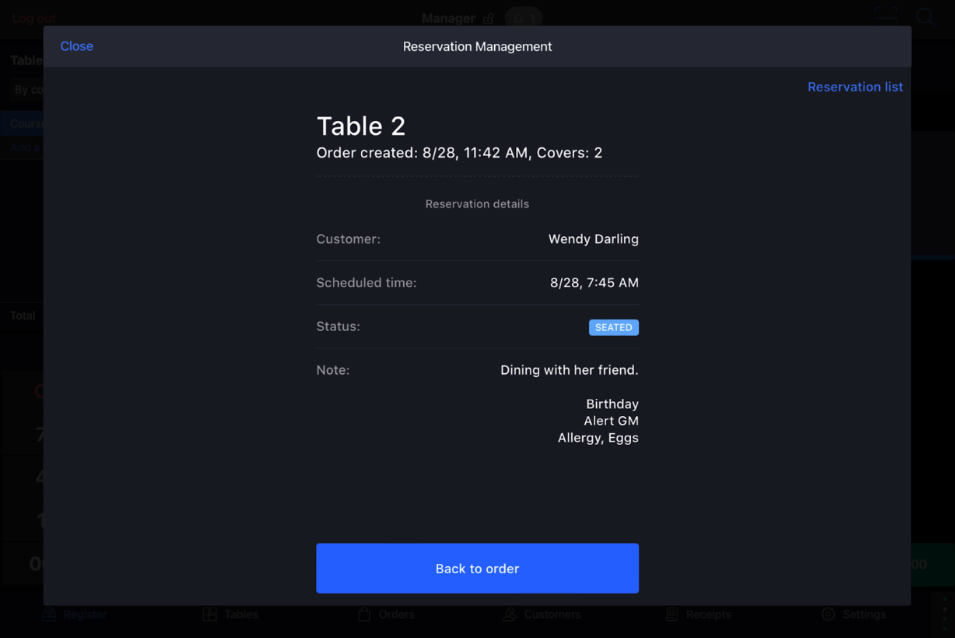Click the dining note text
Screen dimensions: 955x638
click(569, 369)
